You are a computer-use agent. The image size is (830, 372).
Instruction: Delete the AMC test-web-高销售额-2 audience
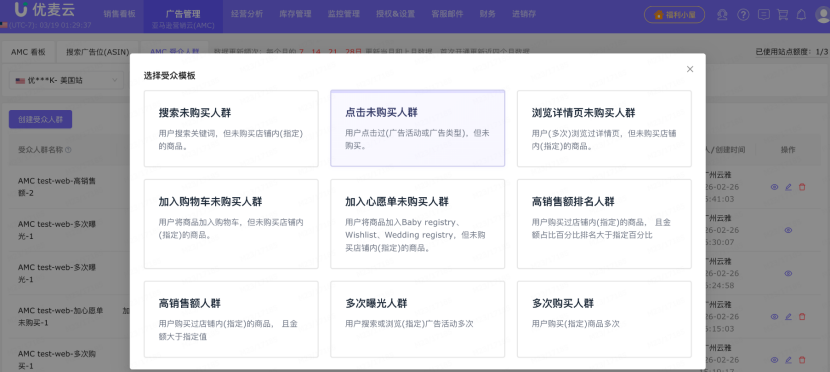(802, 187)
